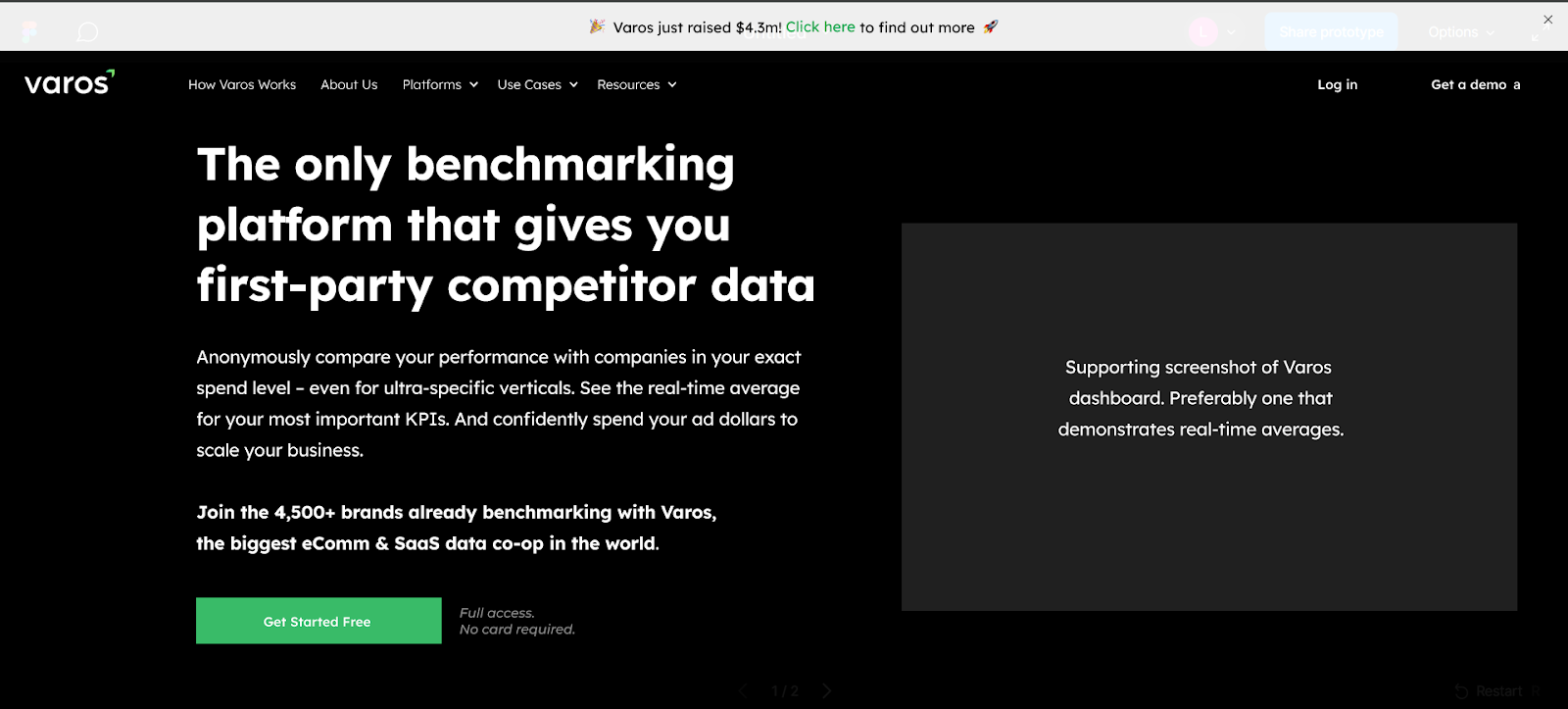This screenshot has height=709, width=1568.
Task: Open How Varos Works page
Action: tap(242, 84)
